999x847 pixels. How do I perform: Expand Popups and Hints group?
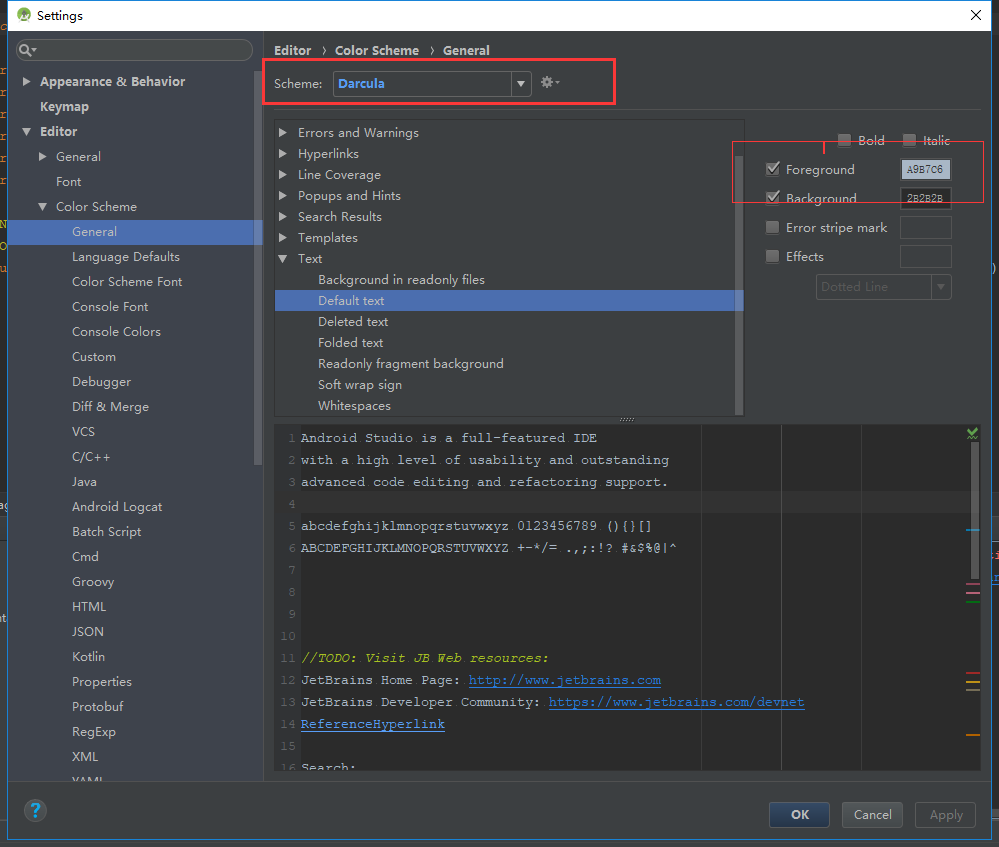[x=283, y=196]
